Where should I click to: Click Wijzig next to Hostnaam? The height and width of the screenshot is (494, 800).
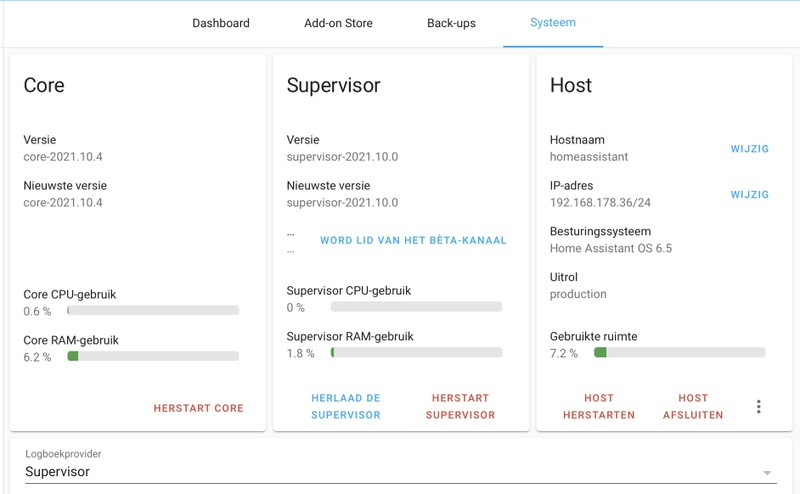click(x=749, y=149)
